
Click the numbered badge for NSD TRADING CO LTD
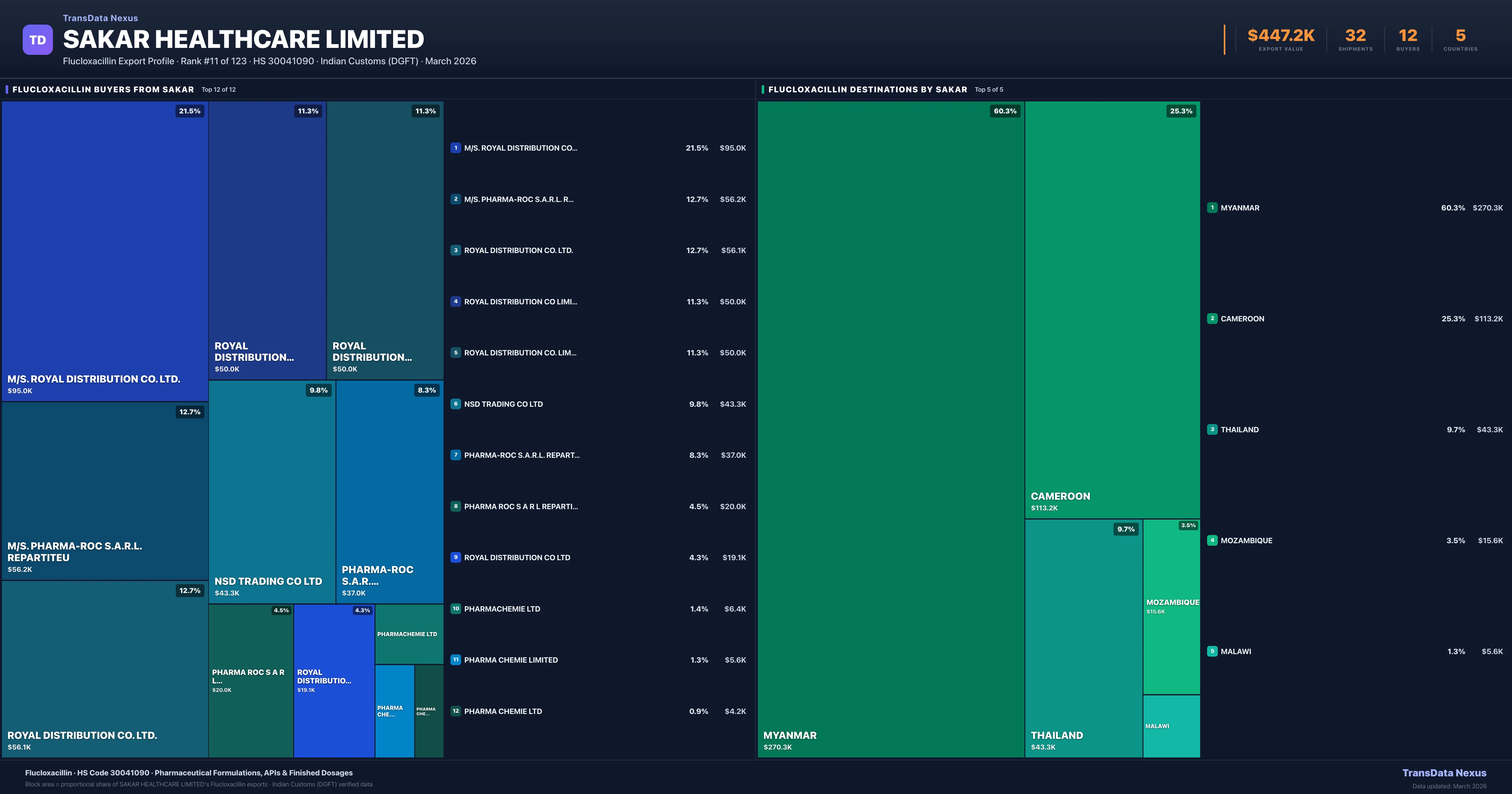(455, 404)
